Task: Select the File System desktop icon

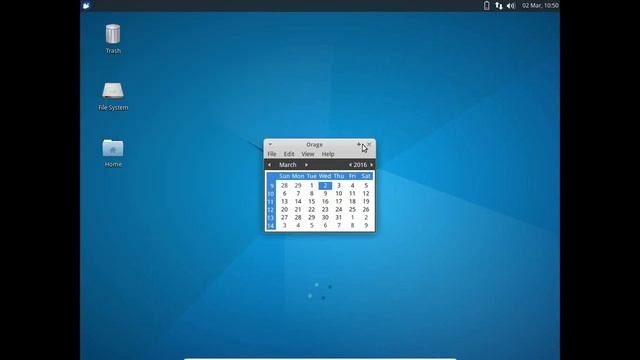Action: (113, 91)
